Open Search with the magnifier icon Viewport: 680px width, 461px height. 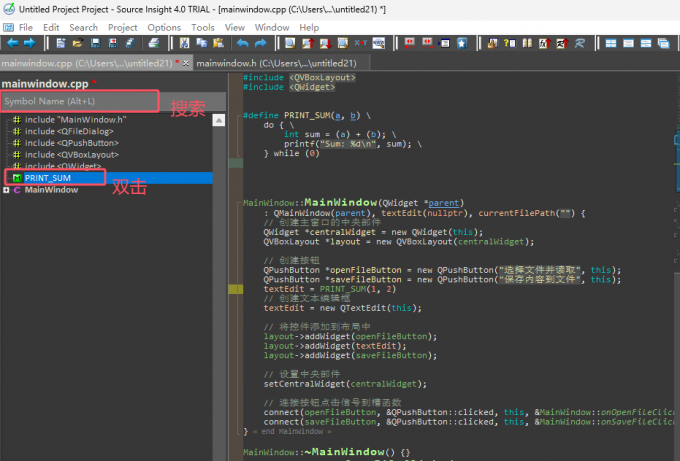click(x=290, y=43)
